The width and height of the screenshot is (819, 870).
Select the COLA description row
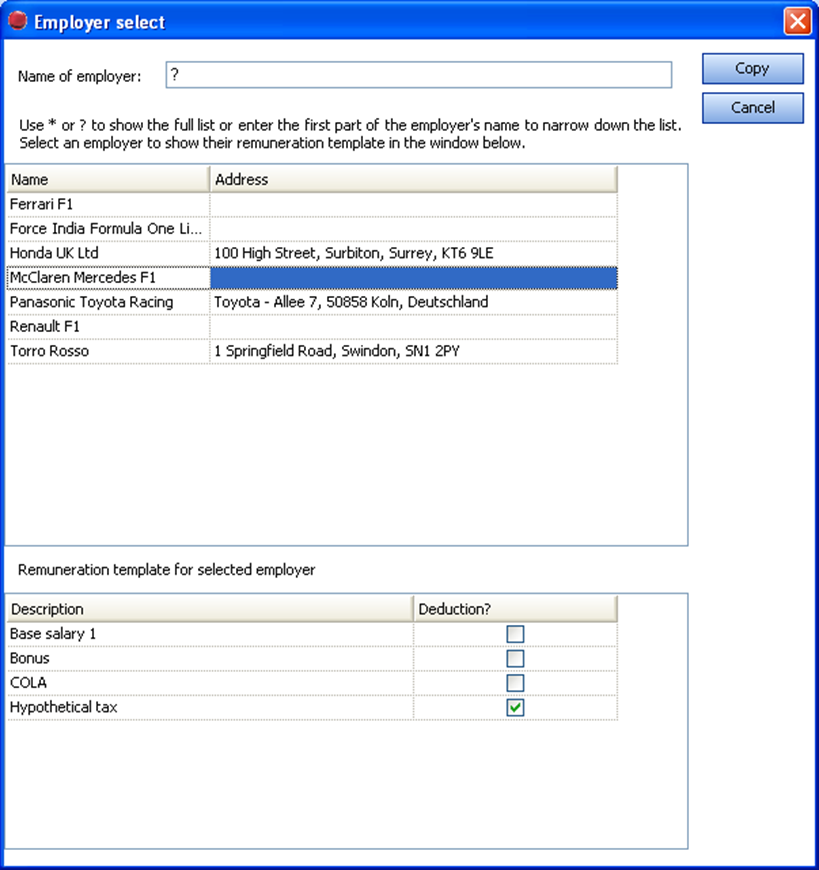tap(210, 682)
